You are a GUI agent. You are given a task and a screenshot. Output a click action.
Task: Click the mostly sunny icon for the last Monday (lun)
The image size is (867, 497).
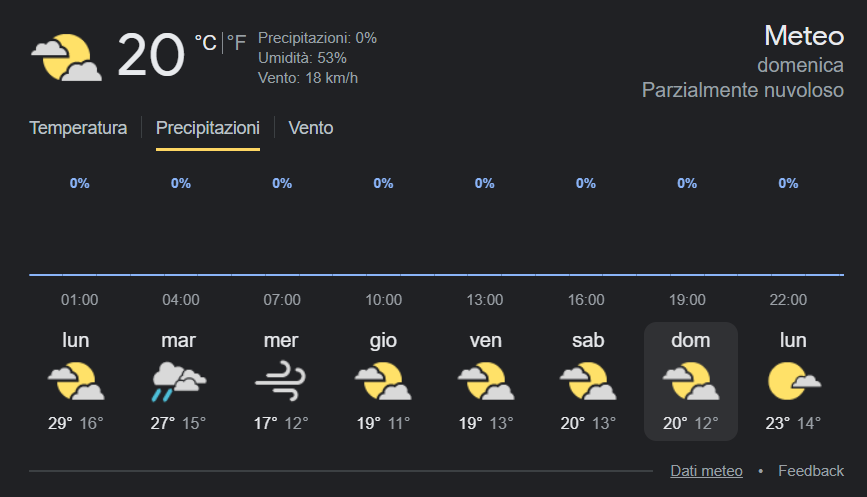click(x=793, y=381)
